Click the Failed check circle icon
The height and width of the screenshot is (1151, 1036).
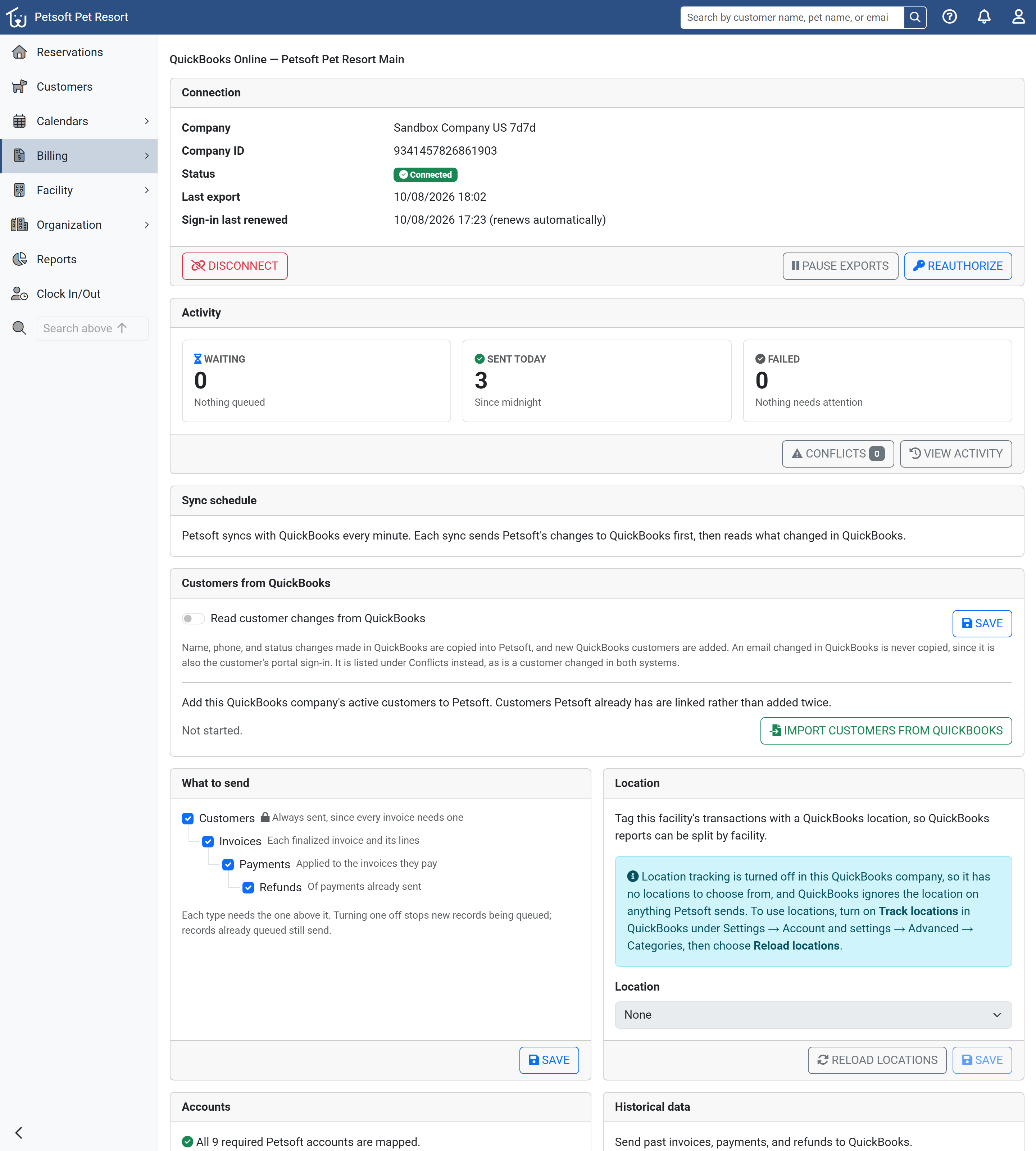[760, 359]
